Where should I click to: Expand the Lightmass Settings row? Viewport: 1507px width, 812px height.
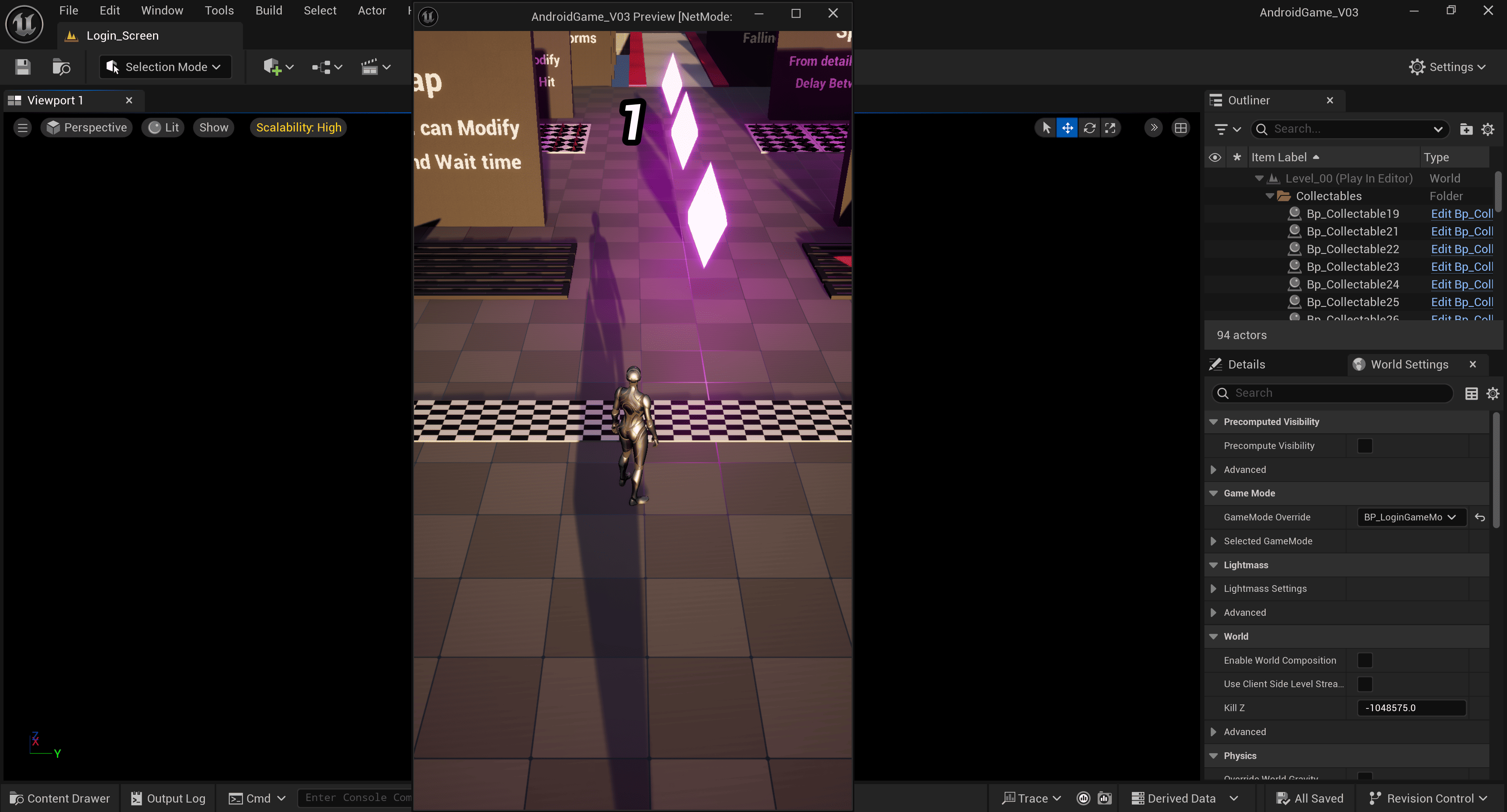tap(1213, 589)
